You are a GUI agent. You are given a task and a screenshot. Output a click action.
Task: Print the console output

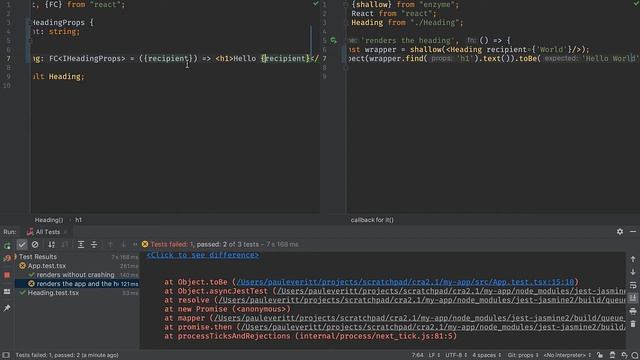tap(633, 311)
